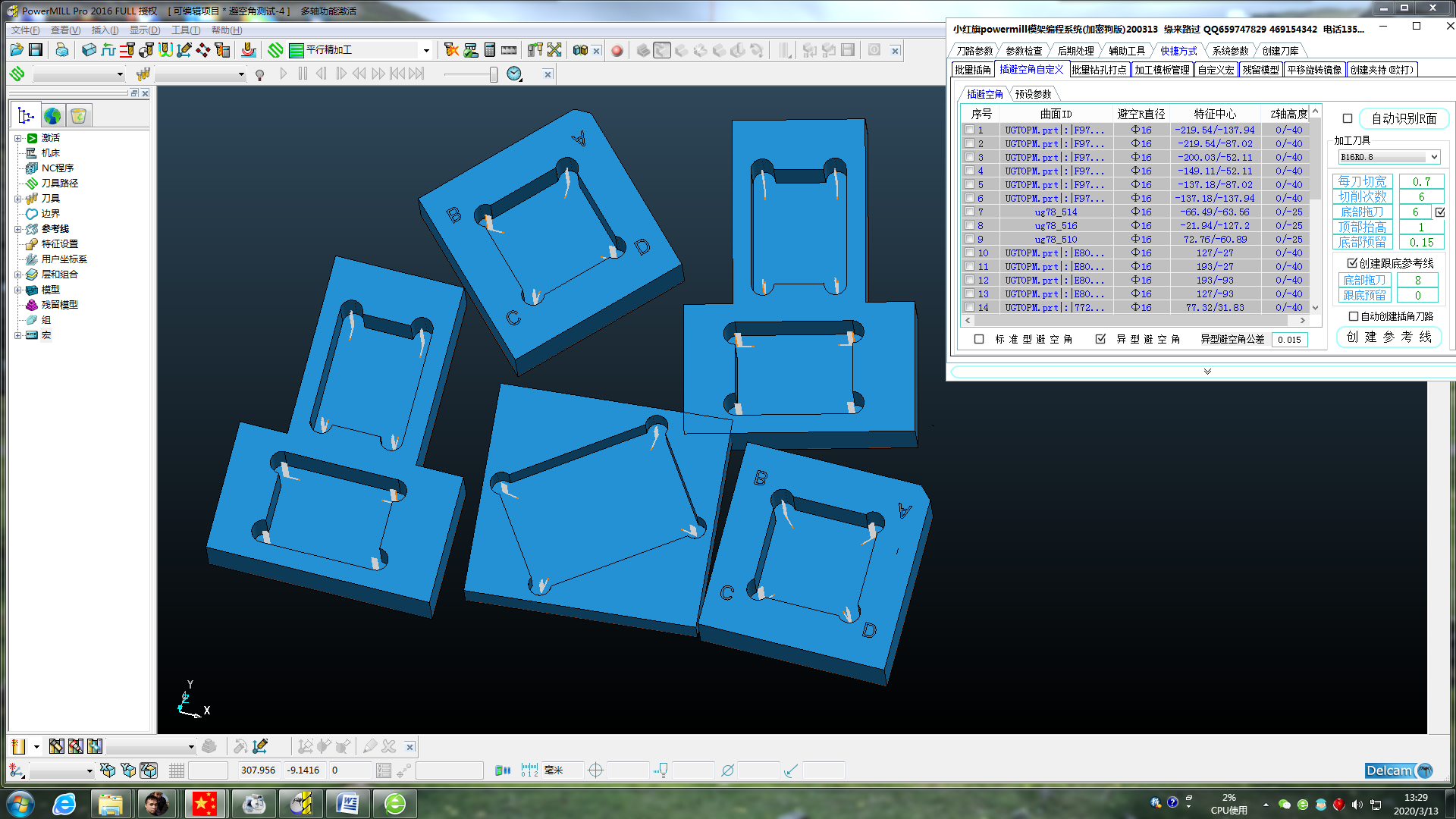Image resolution: width=1456 pixels, height=819 pixels.
Task: Click the Save project icon
Action: tap(36, 50)
